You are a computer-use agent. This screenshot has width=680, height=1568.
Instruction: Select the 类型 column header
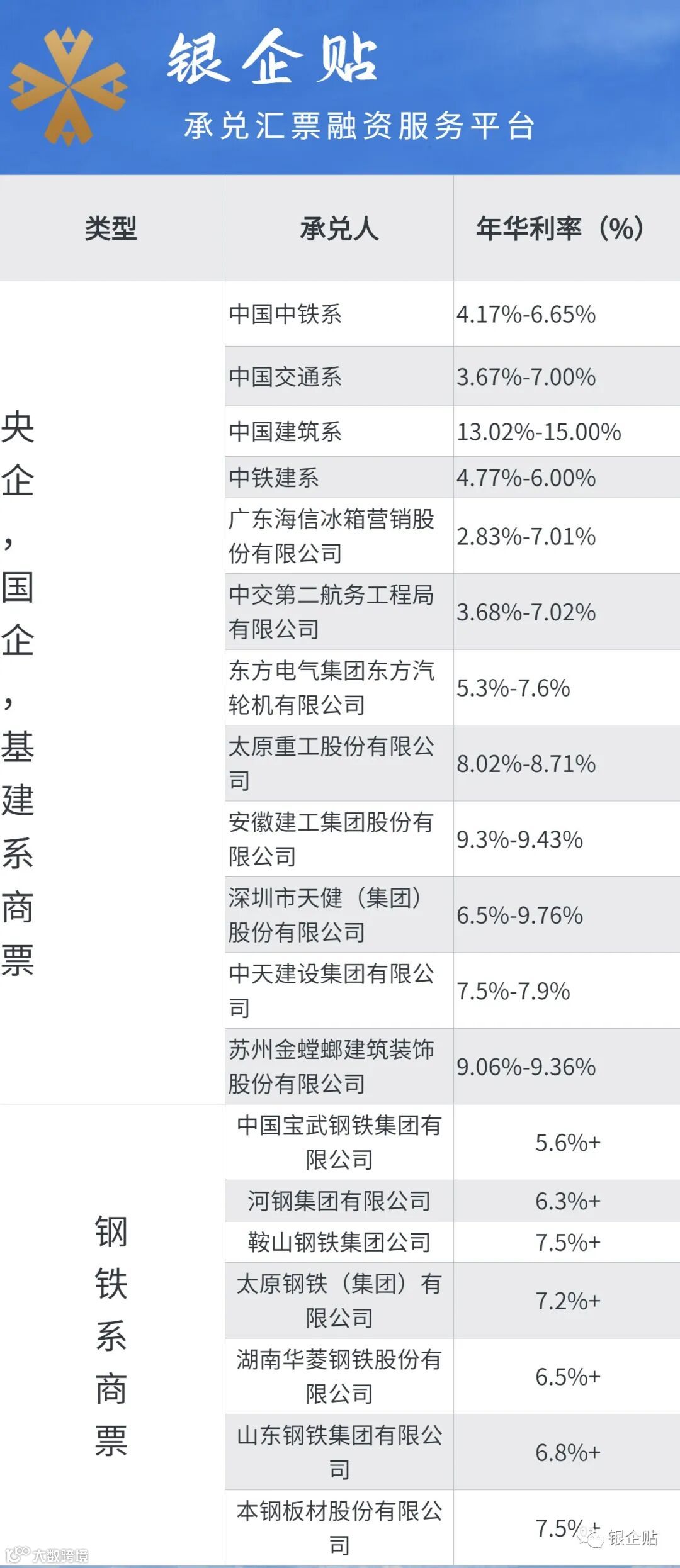(112, 228)
